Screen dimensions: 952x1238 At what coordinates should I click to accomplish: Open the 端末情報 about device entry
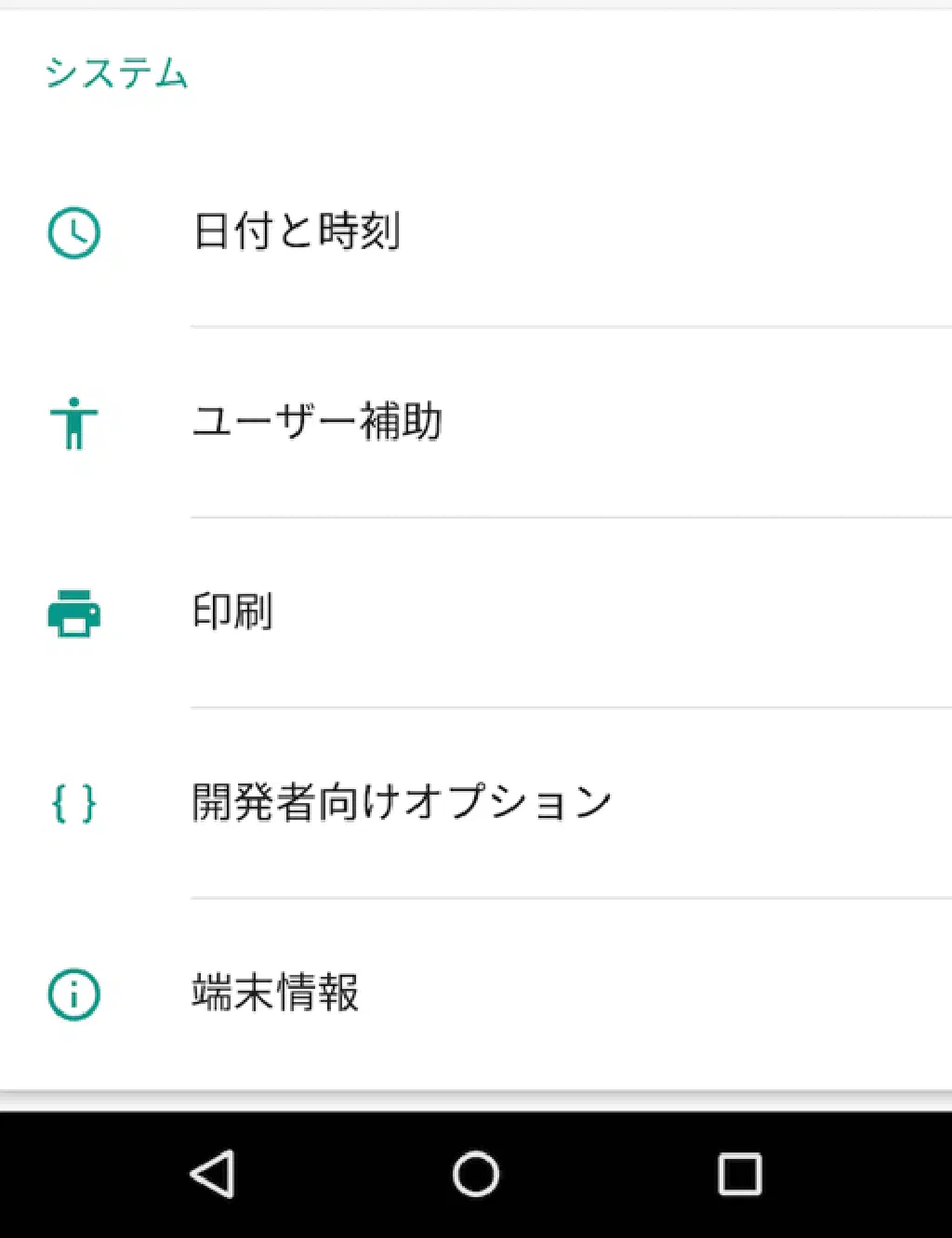[x=275, y=994]
